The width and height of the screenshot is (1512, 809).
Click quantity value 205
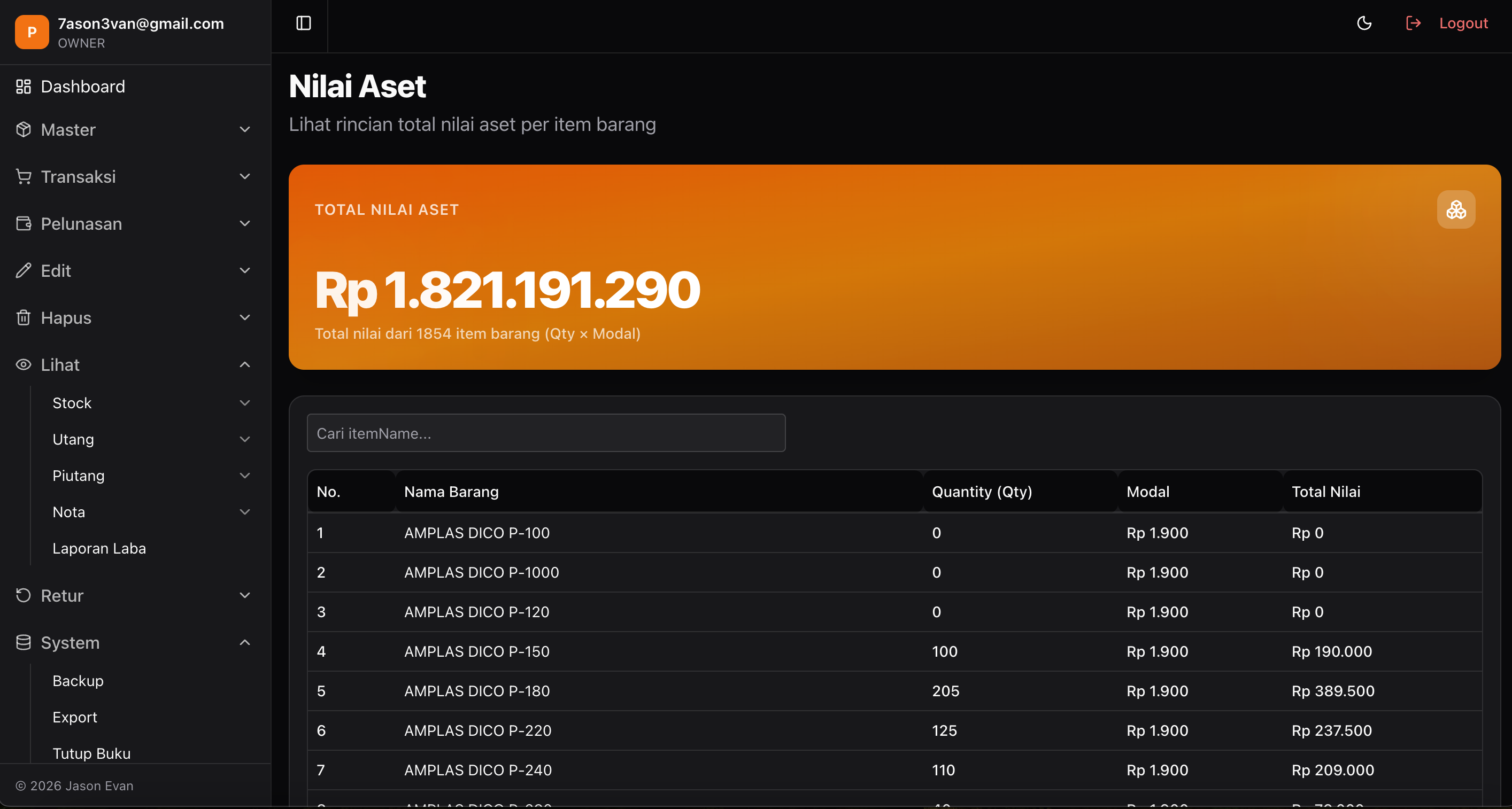tap(946, 691)
